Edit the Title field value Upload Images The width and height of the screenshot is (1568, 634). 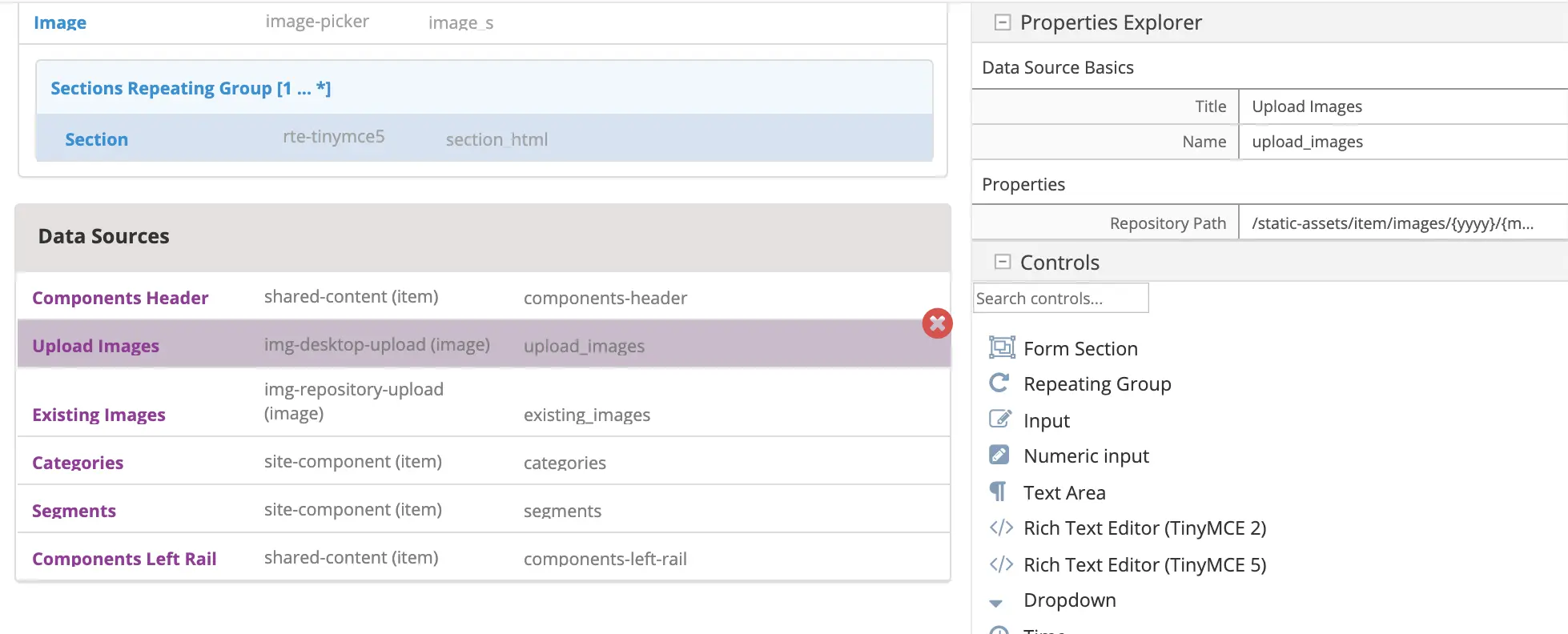[1403, 106]
